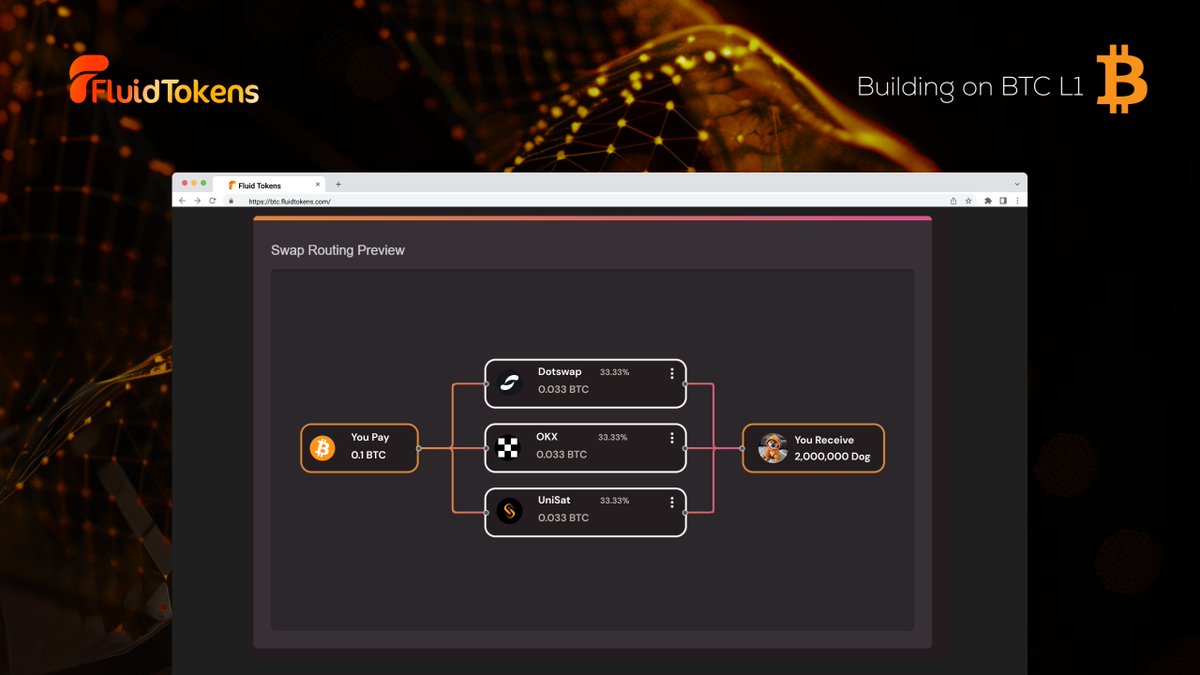1200x675 pixels.
Task: Click the share page icon in address bar
Action: 953,201
